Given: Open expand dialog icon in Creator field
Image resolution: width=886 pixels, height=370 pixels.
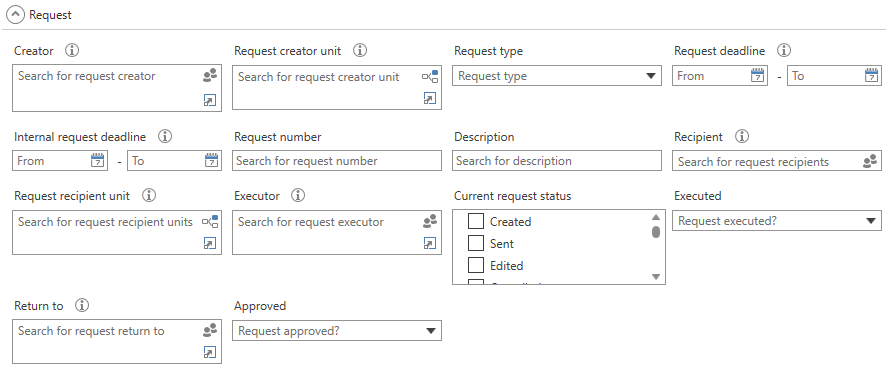Looking at the screenshot, I should tap(210, 101).
